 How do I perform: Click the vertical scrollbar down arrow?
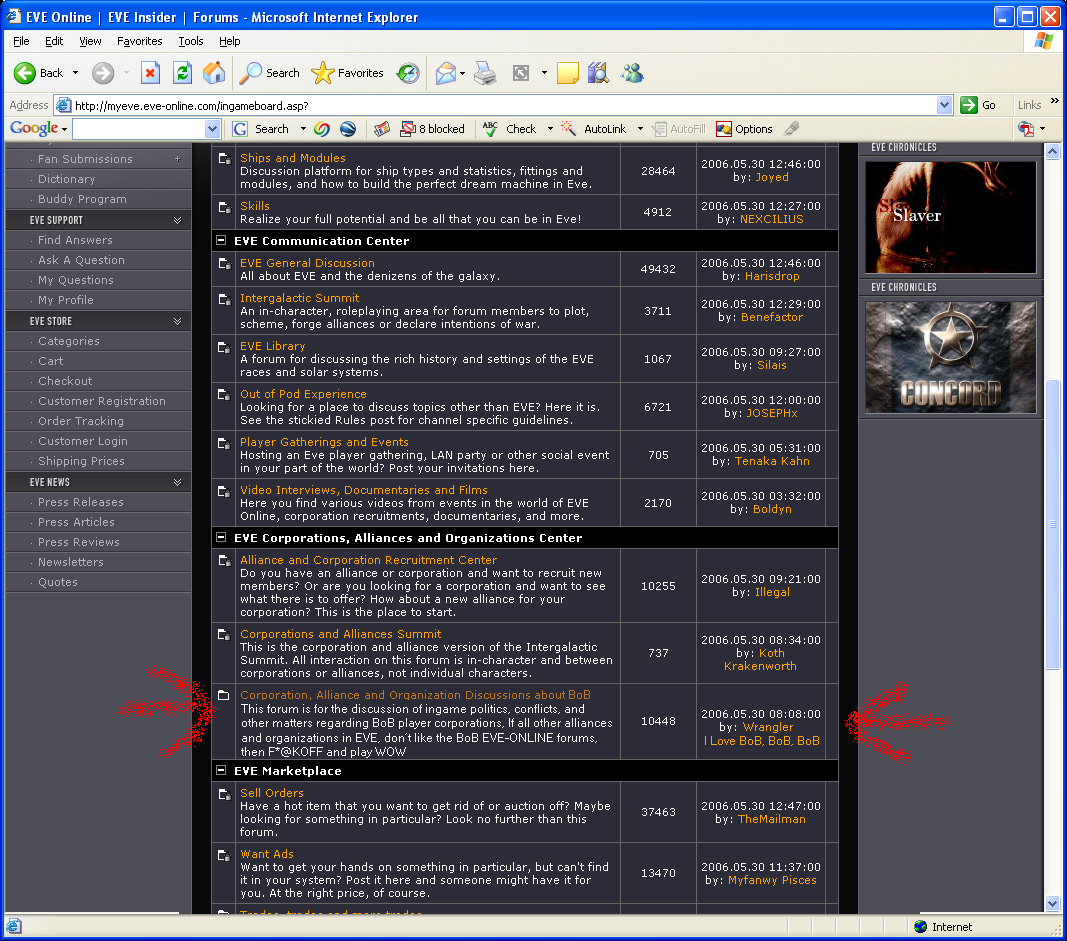click(x=1052, y=904)
